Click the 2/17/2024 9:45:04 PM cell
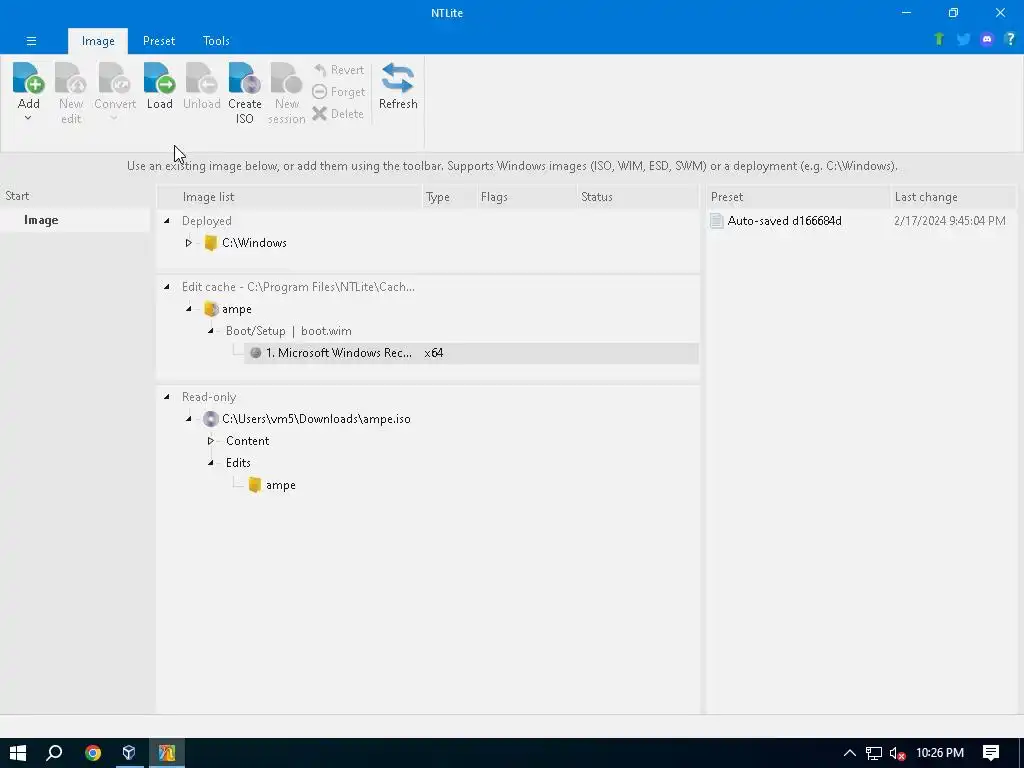The width and height of the screenshot is (1024, 768). click(950, 221)
